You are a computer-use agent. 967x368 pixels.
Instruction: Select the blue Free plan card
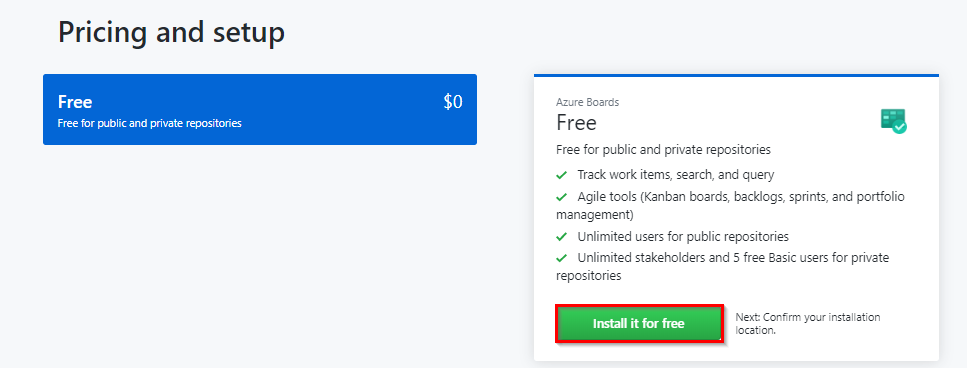pos(260,110)
